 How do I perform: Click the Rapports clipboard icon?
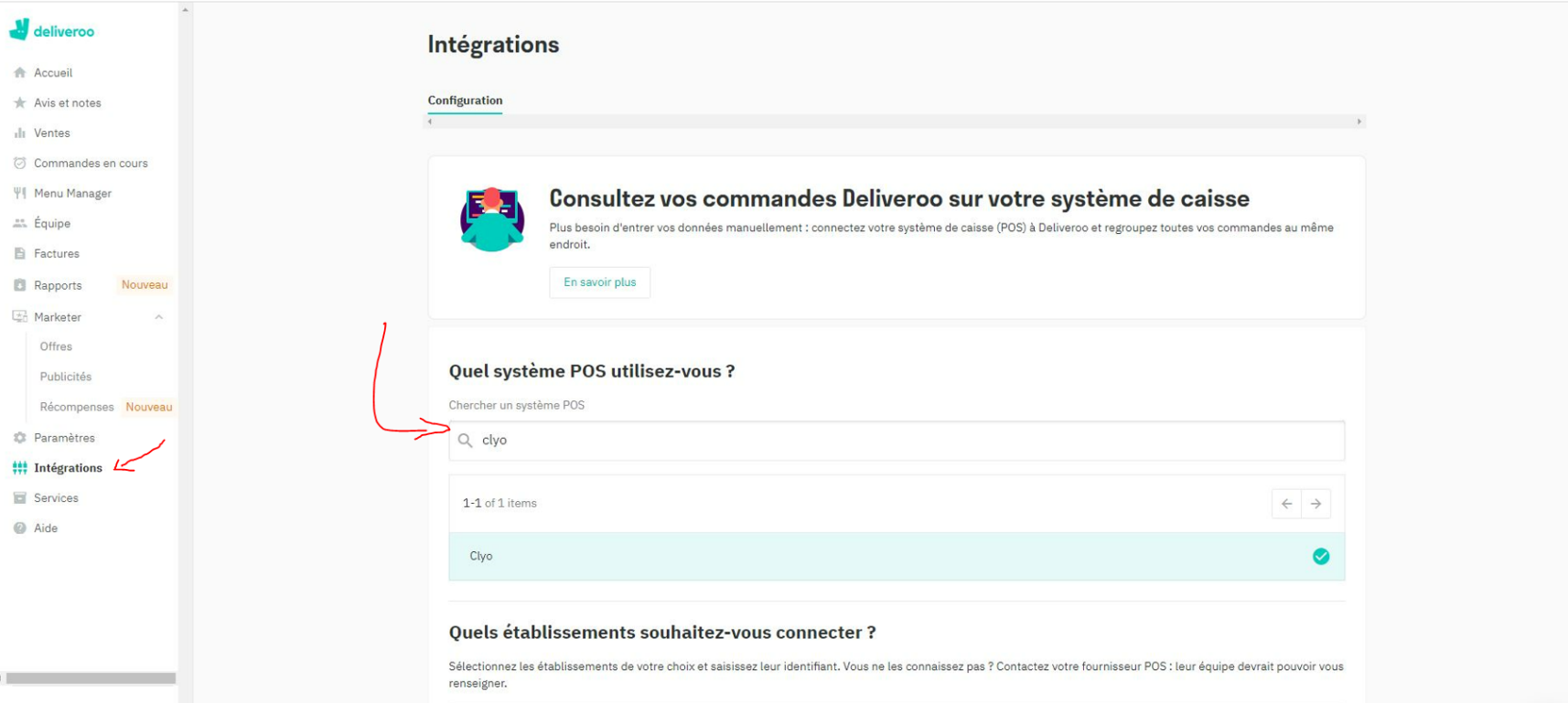19,285
